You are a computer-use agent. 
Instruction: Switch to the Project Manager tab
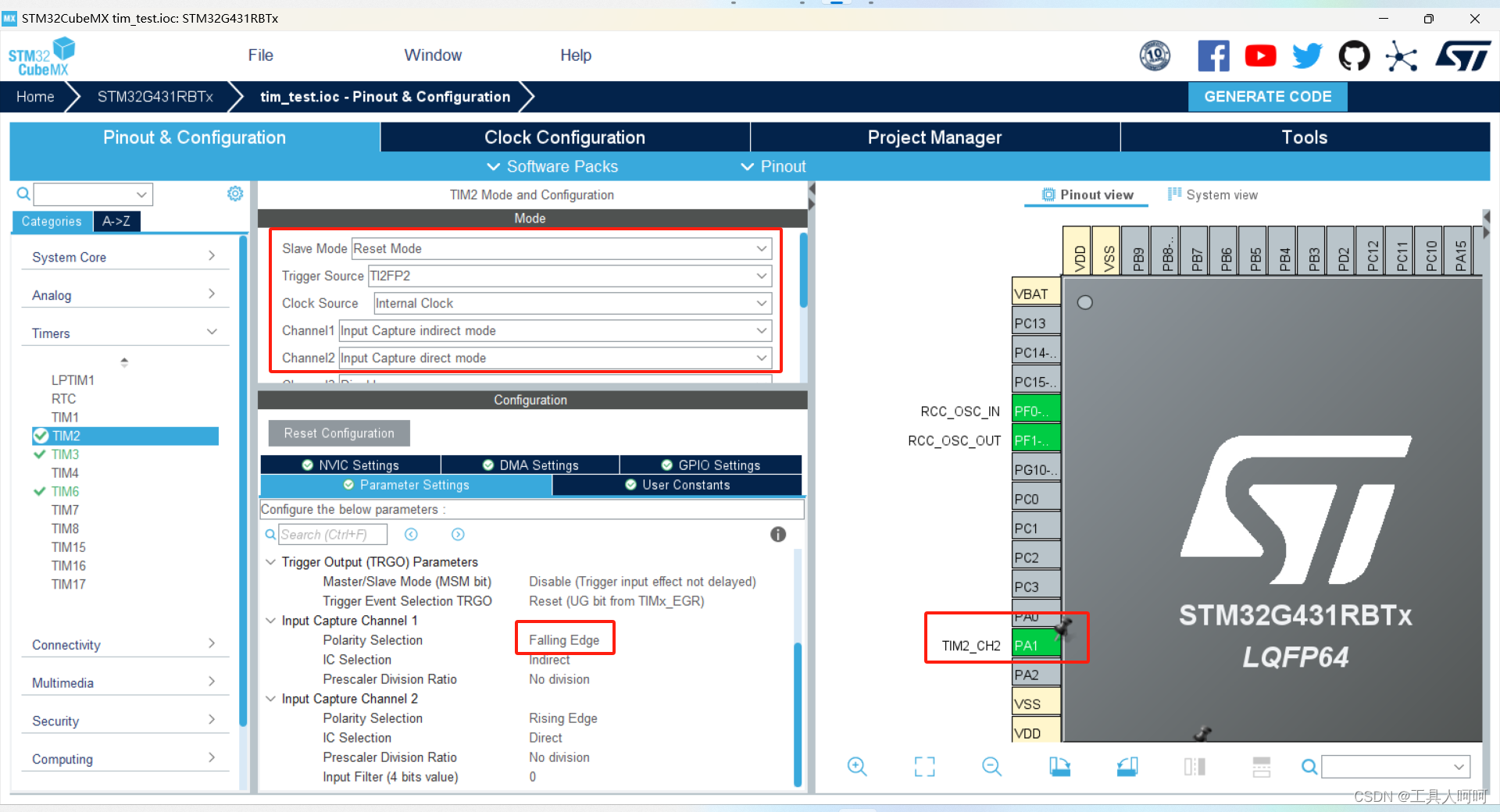point(935,137)
